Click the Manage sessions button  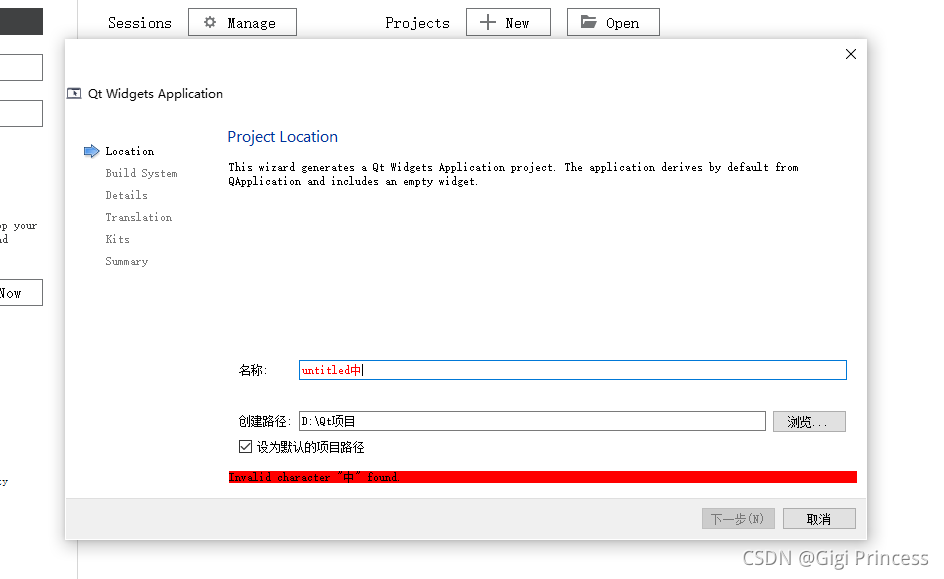click(x=242, y=22)
